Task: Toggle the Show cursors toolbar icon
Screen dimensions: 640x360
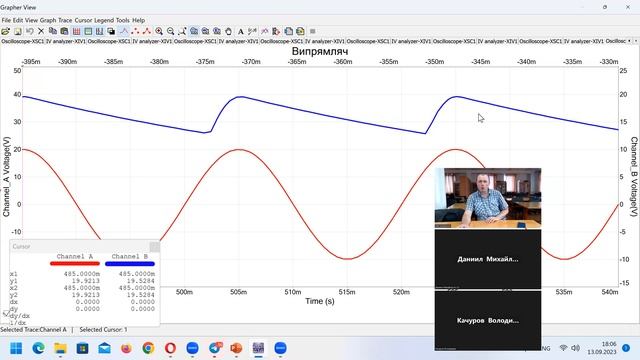Action: tap(100, 31)
